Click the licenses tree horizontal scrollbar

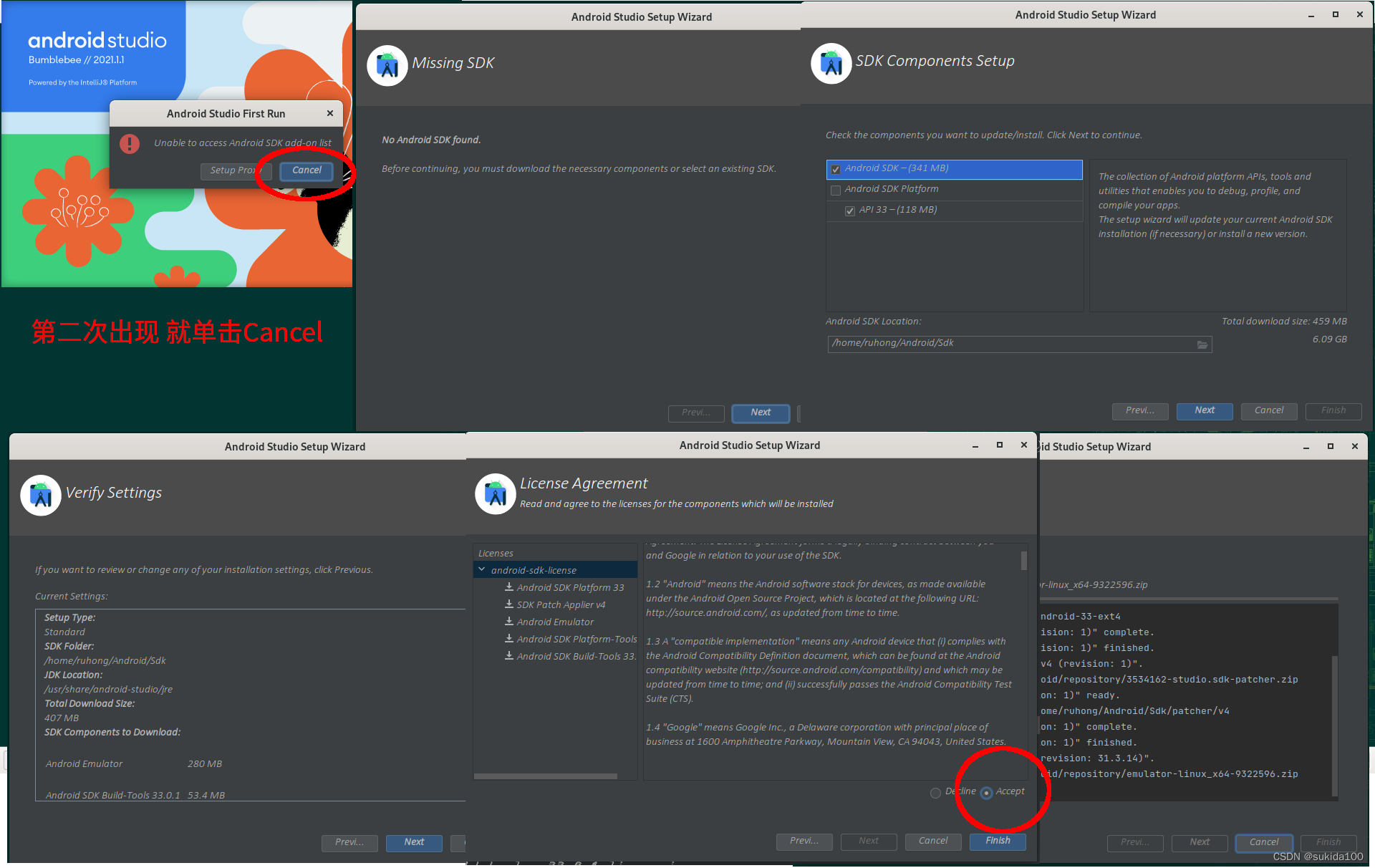tap(546, 776)
